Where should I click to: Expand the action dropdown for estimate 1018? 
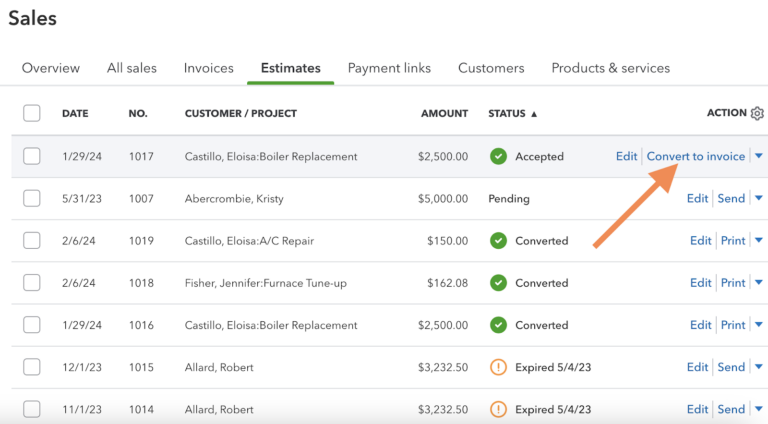click(758, 283)
